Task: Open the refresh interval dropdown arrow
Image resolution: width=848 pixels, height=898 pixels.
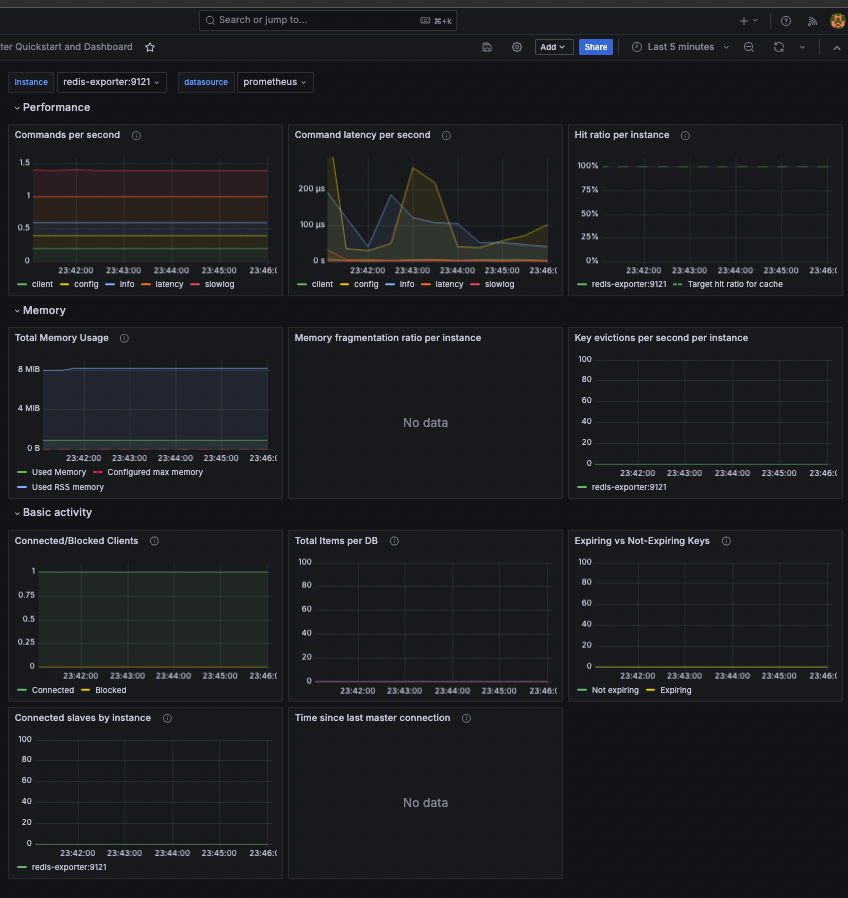Action: (x=802, y=48)
